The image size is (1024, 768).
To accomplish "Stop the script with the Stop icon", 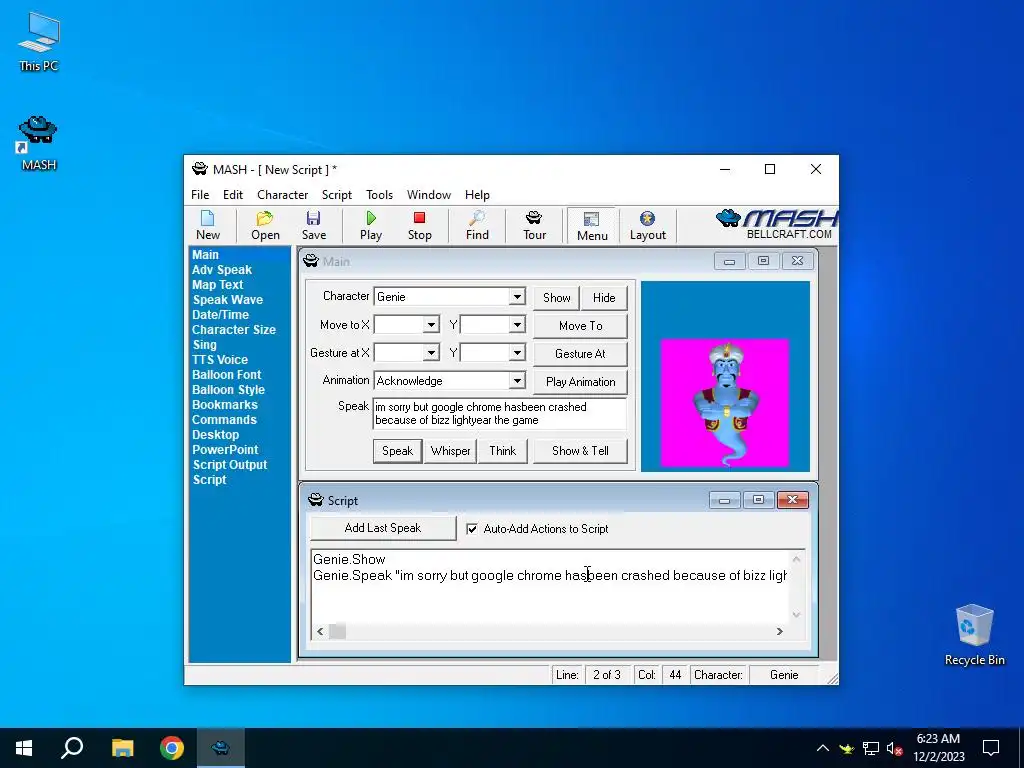I will [x=419, y=225].
